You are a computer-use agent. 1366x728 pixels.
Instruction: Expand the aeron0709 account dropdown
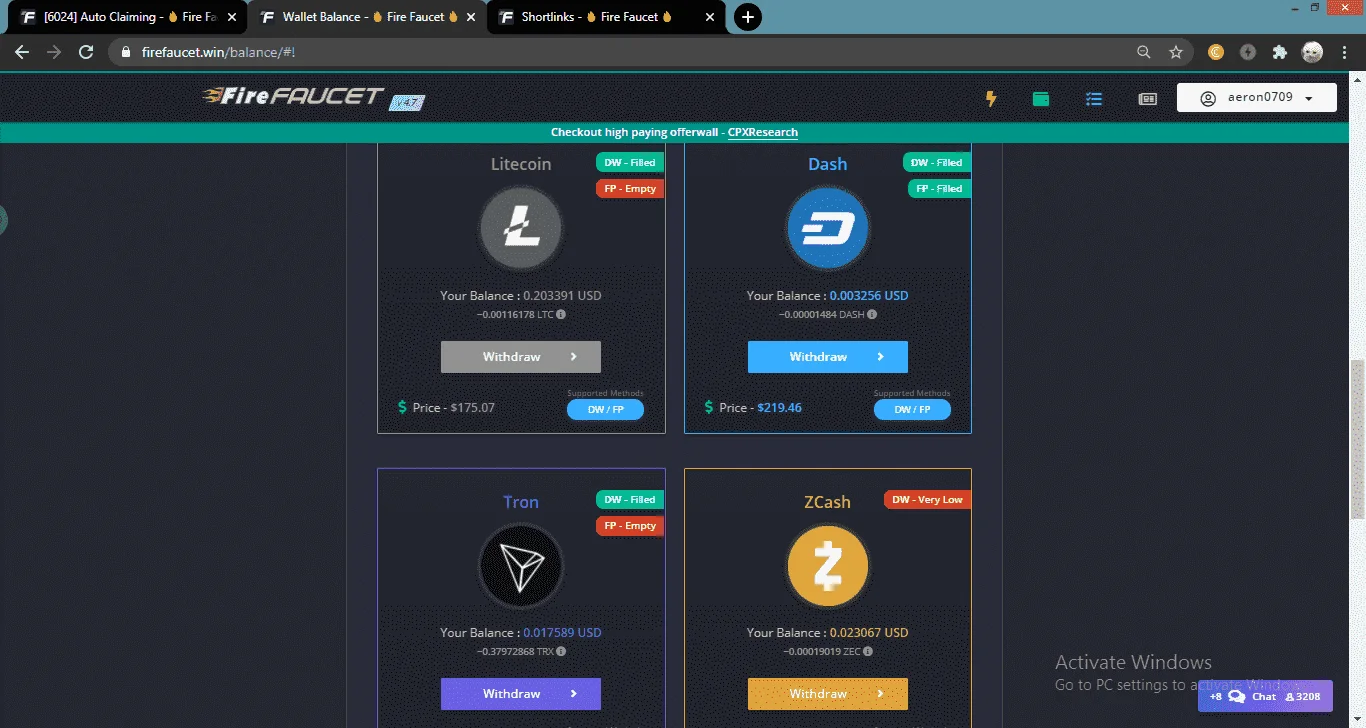1257,98
